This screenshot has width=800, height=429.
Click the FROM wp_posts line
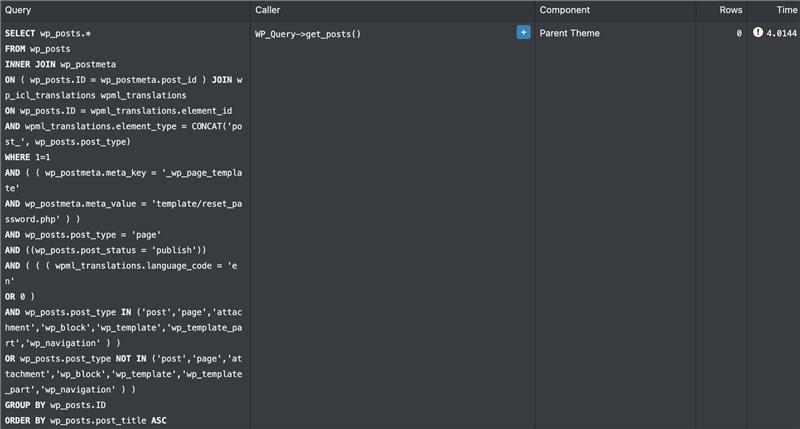pyautogui.click(x=42, y=48)
